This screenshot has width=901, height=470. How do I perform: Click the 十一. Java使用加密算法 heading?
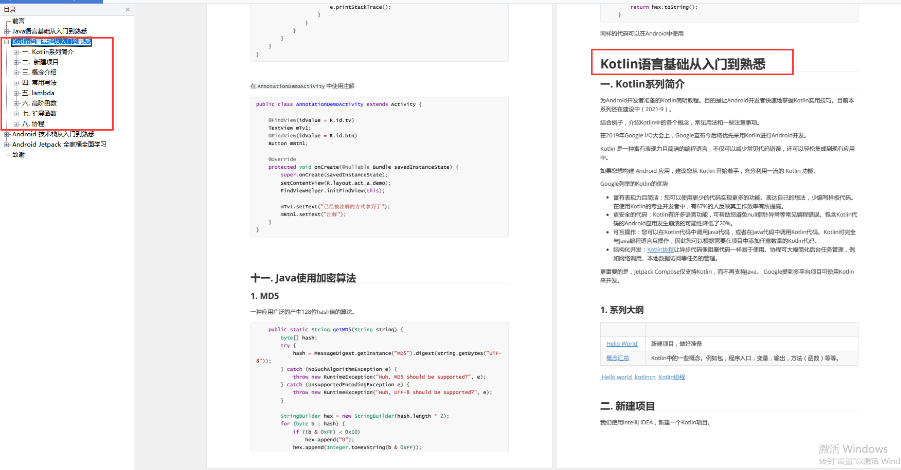[x=303, y=278]
